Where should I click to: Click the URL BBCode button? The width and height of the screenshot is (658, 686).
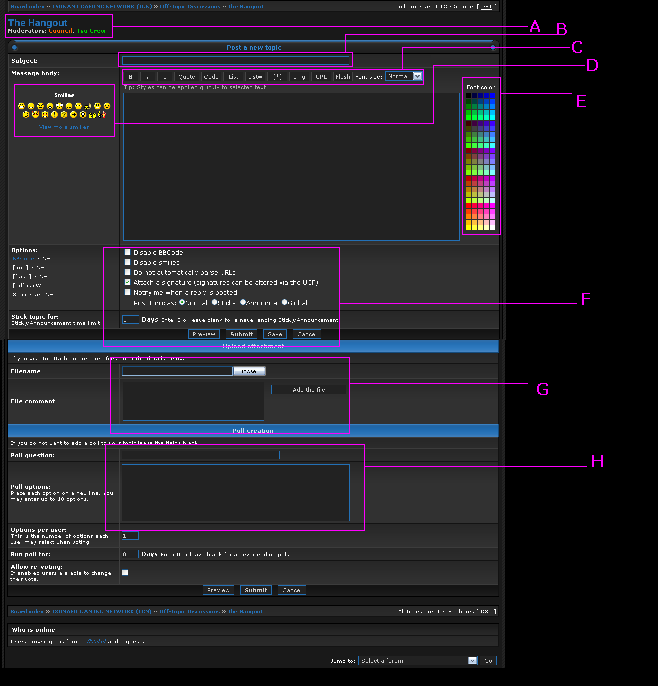tap(321, 76)
